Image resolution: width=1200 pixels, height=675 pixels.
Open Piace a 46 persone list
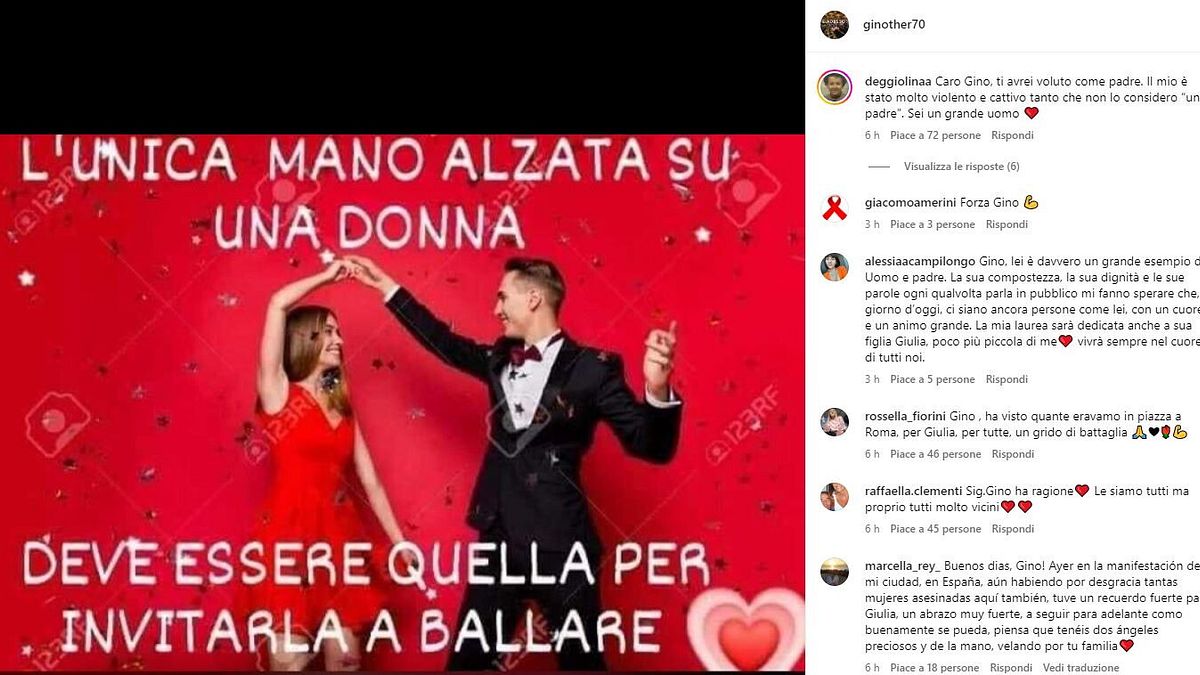click(x=935, y=454)
